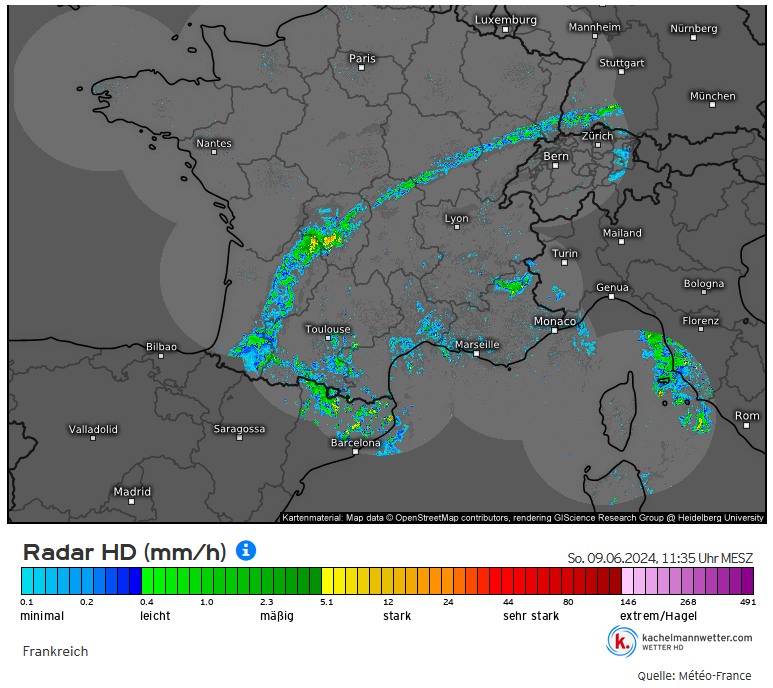Click the 'sehr stark' legend label
773x688 pixels.
pyautogui.click(x=531, y=616)
